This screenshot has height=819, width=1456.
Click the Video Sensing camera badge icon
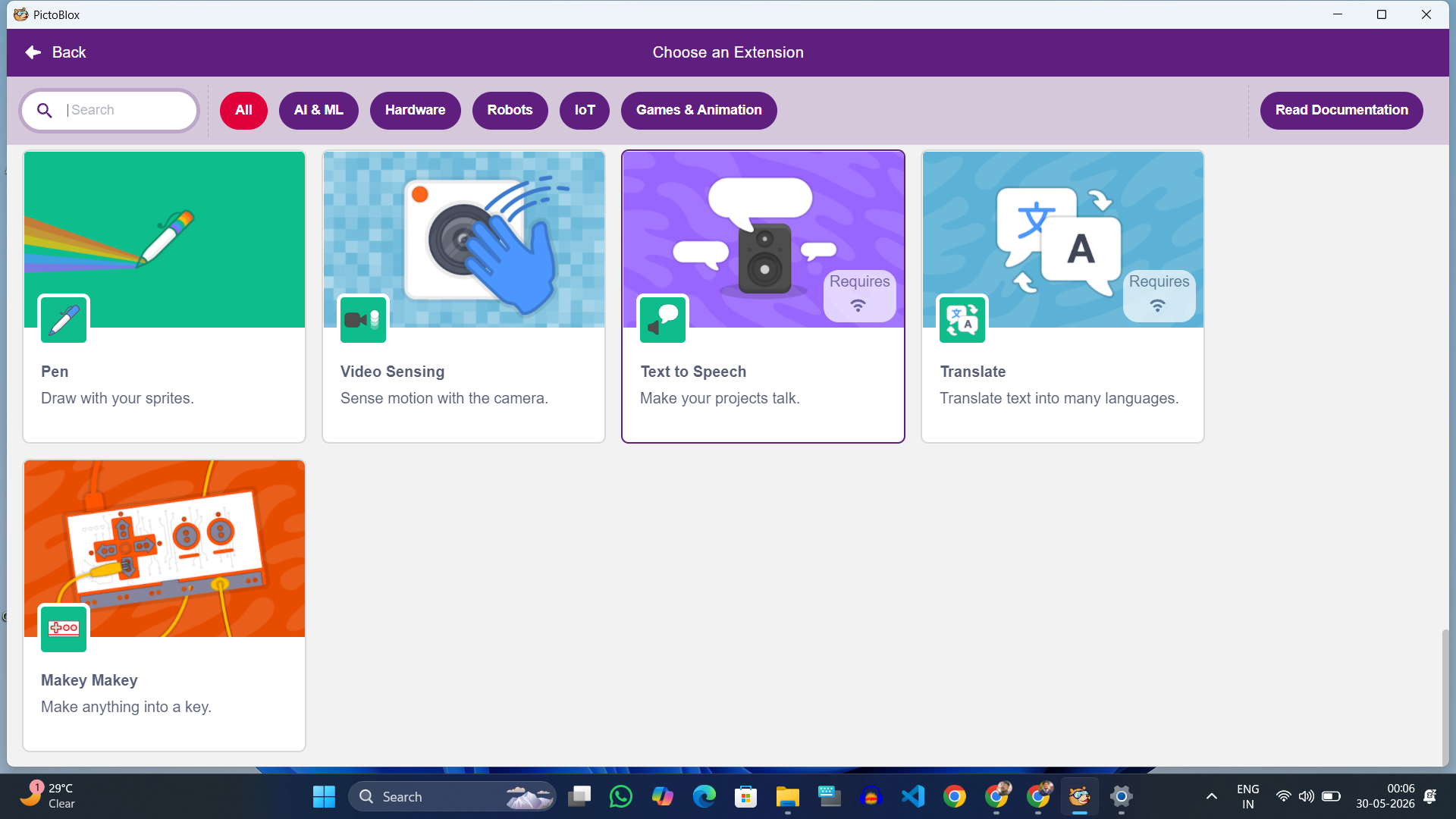point(363,319)
